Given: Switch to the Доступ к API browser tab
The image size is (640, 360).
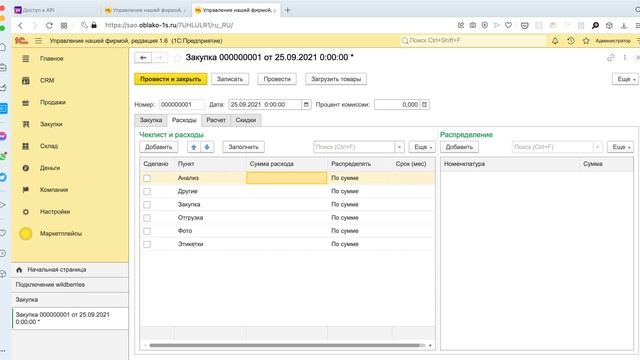Looking at the screenshot, I should tap(55, 10).
